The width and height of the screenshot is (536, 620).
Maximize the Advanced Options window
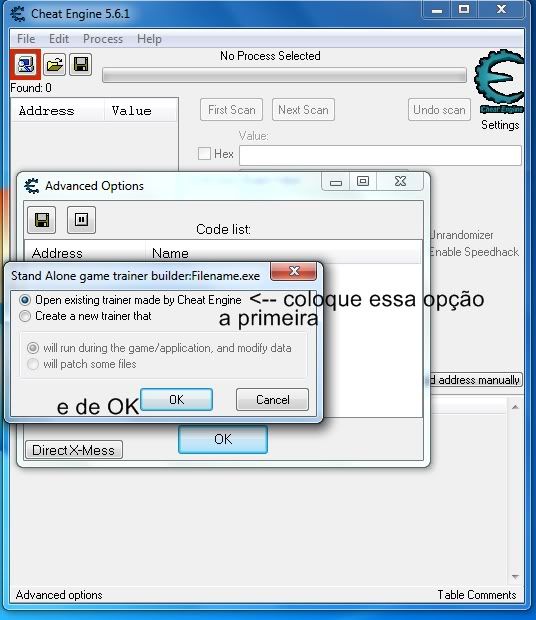[x=363, y=181]
